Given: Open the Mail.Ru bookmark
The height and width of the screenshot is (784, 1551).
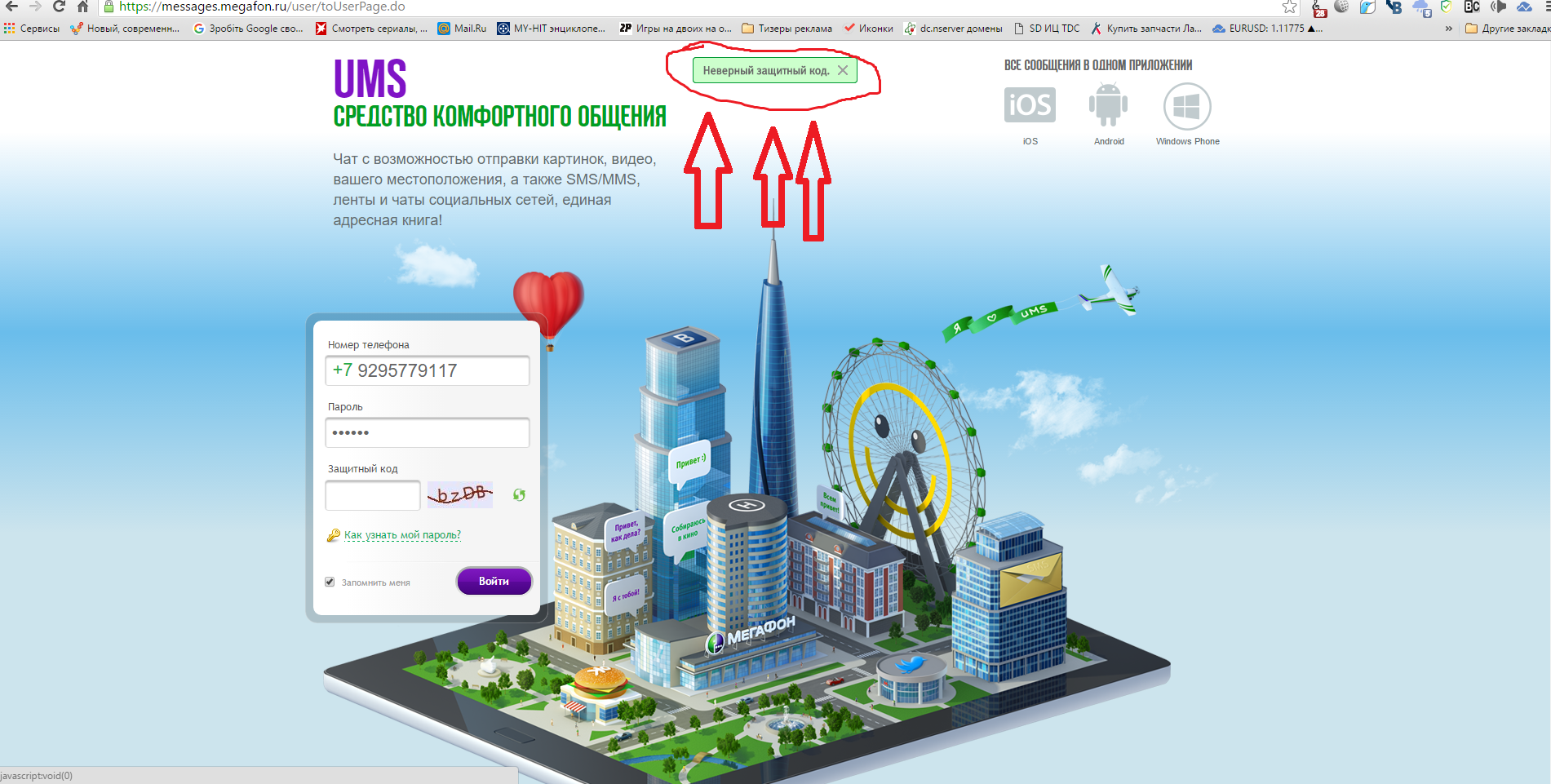Looking at the screenshot, I should click(x=462, y=29).
